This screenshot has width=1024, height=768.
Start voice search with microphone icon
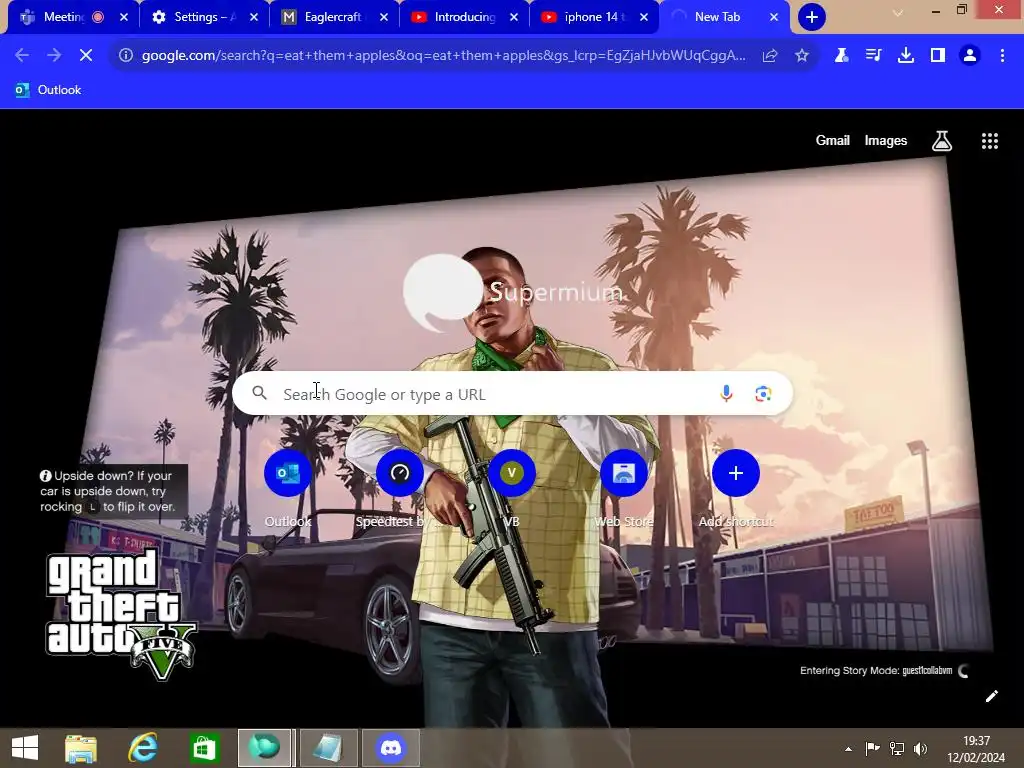726,393
